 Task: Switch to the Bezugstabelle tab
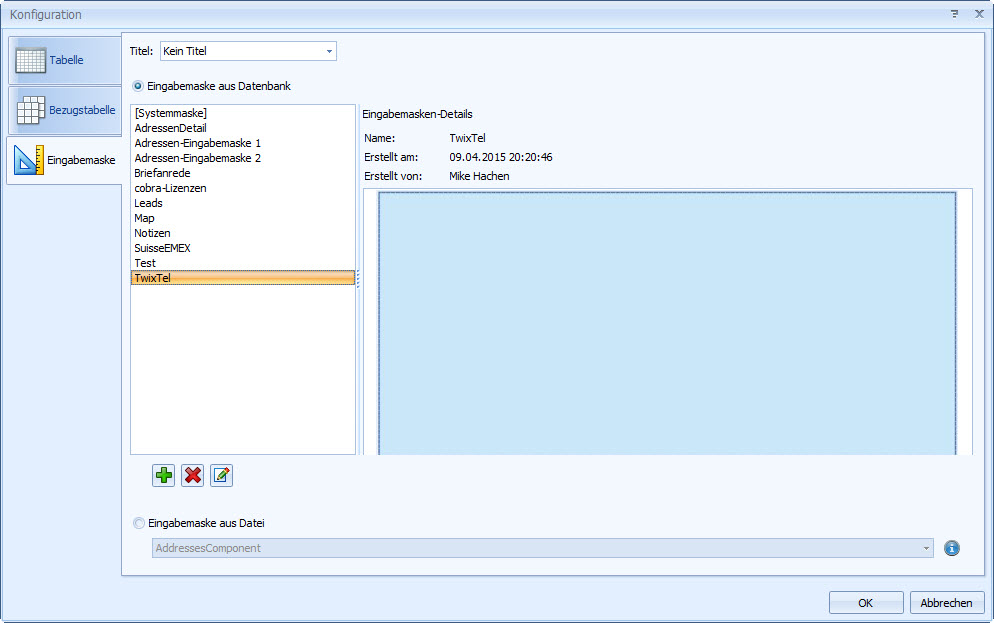65,110
